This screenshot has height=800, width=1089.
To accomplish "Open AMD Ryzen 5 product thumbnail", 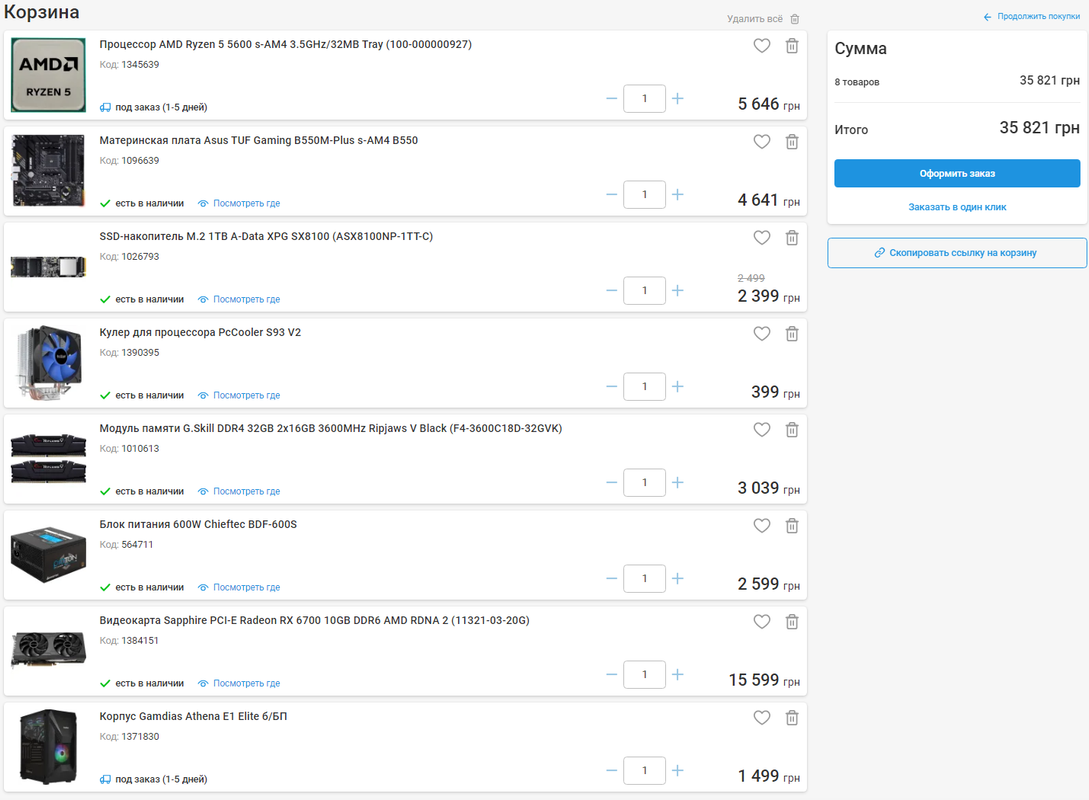I will pos(49,75).
